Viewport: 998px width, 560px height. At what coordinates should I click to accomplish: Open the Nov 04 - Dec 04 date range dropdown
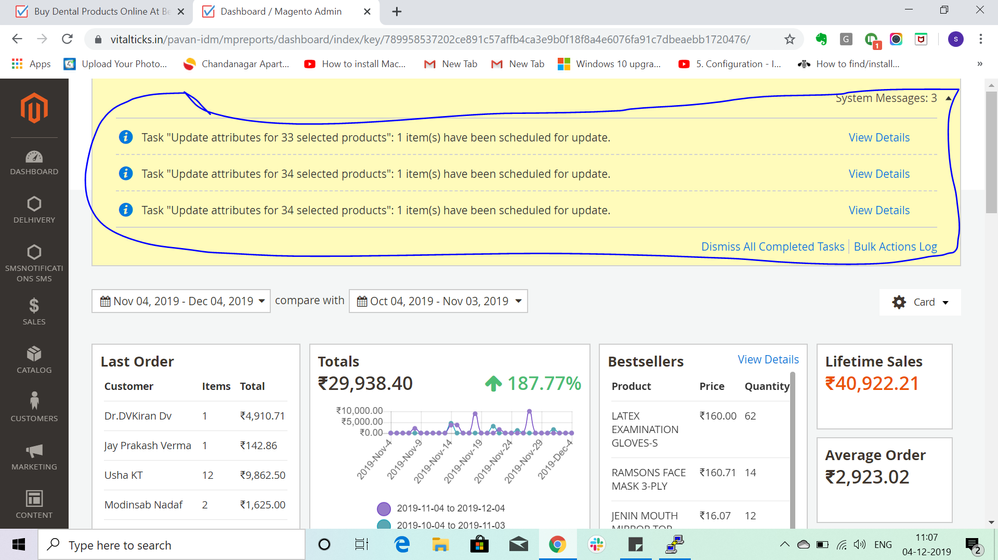(181, 301)
